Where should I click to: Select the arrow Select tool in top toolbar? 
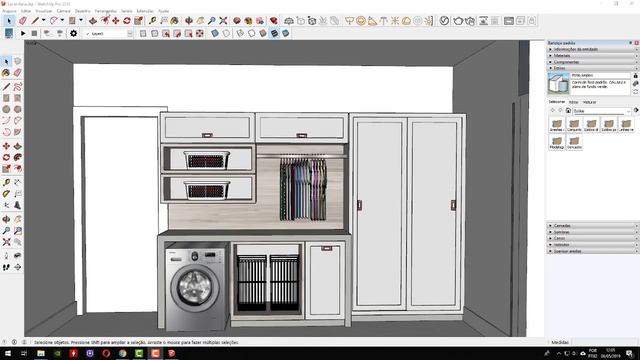[x=9, y=20]
